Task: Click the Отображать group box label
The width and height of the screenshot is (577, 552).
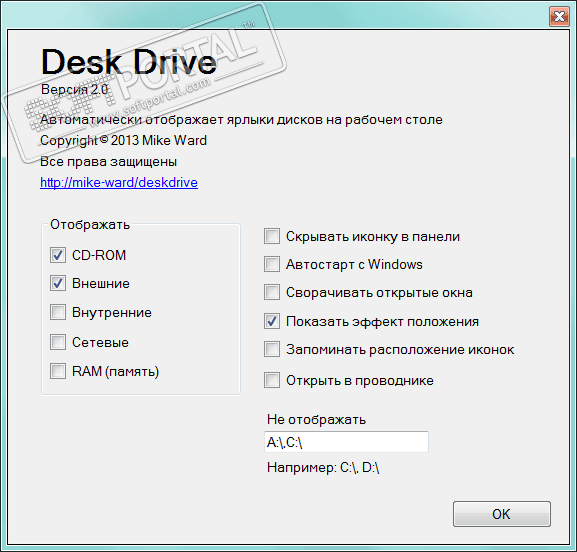Action: 90,224
